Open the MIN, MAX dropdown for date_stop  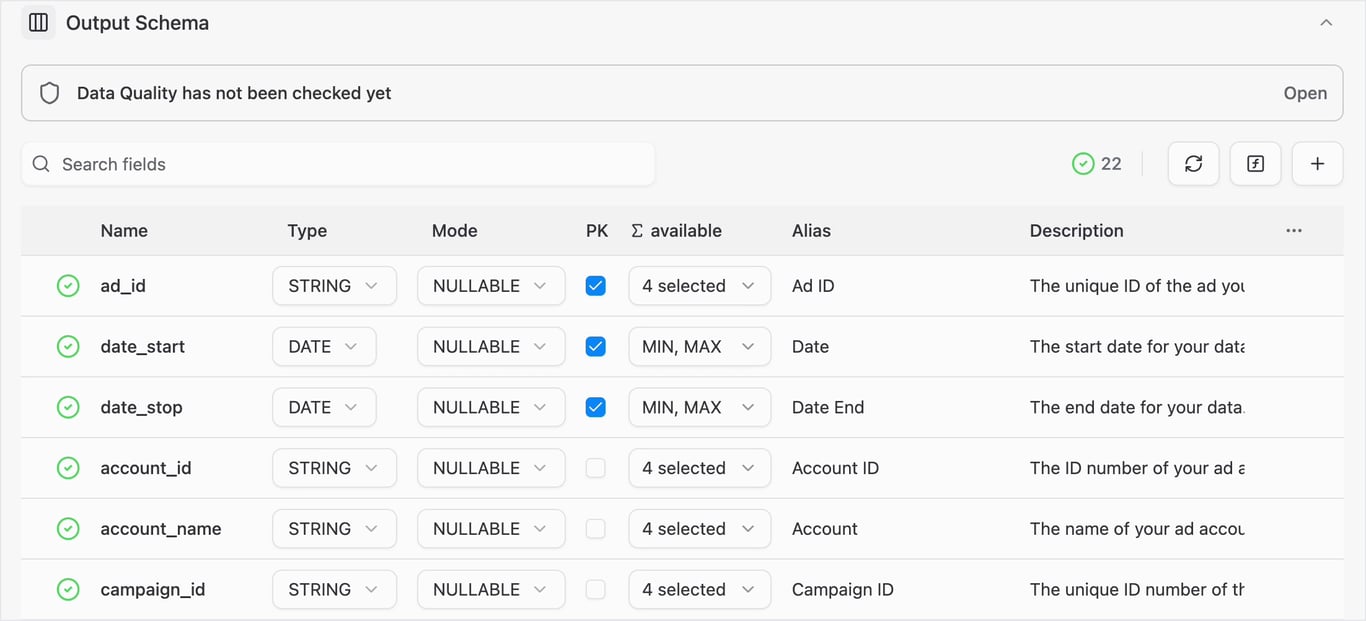699,407
